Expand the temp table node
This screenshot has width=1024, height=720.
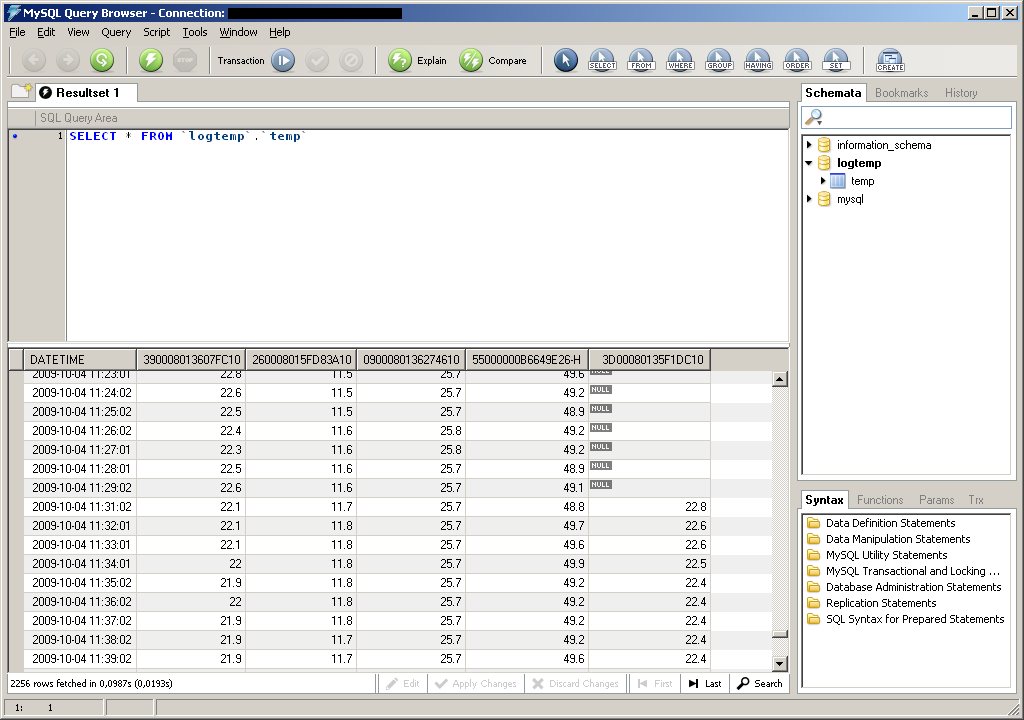823,181
